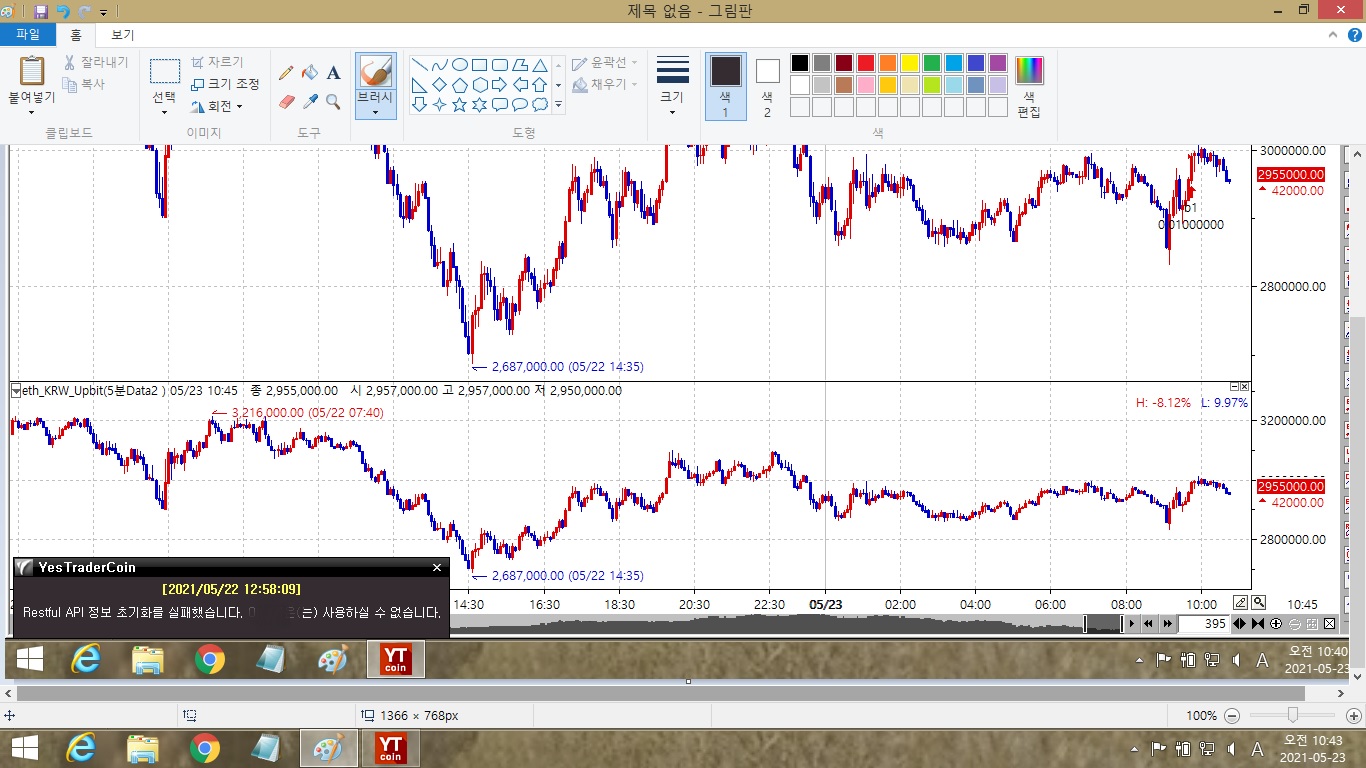The width and height of the screenshot is (1366, 768).
Task: Open the 파일 file menu
Action: point(28,34)
